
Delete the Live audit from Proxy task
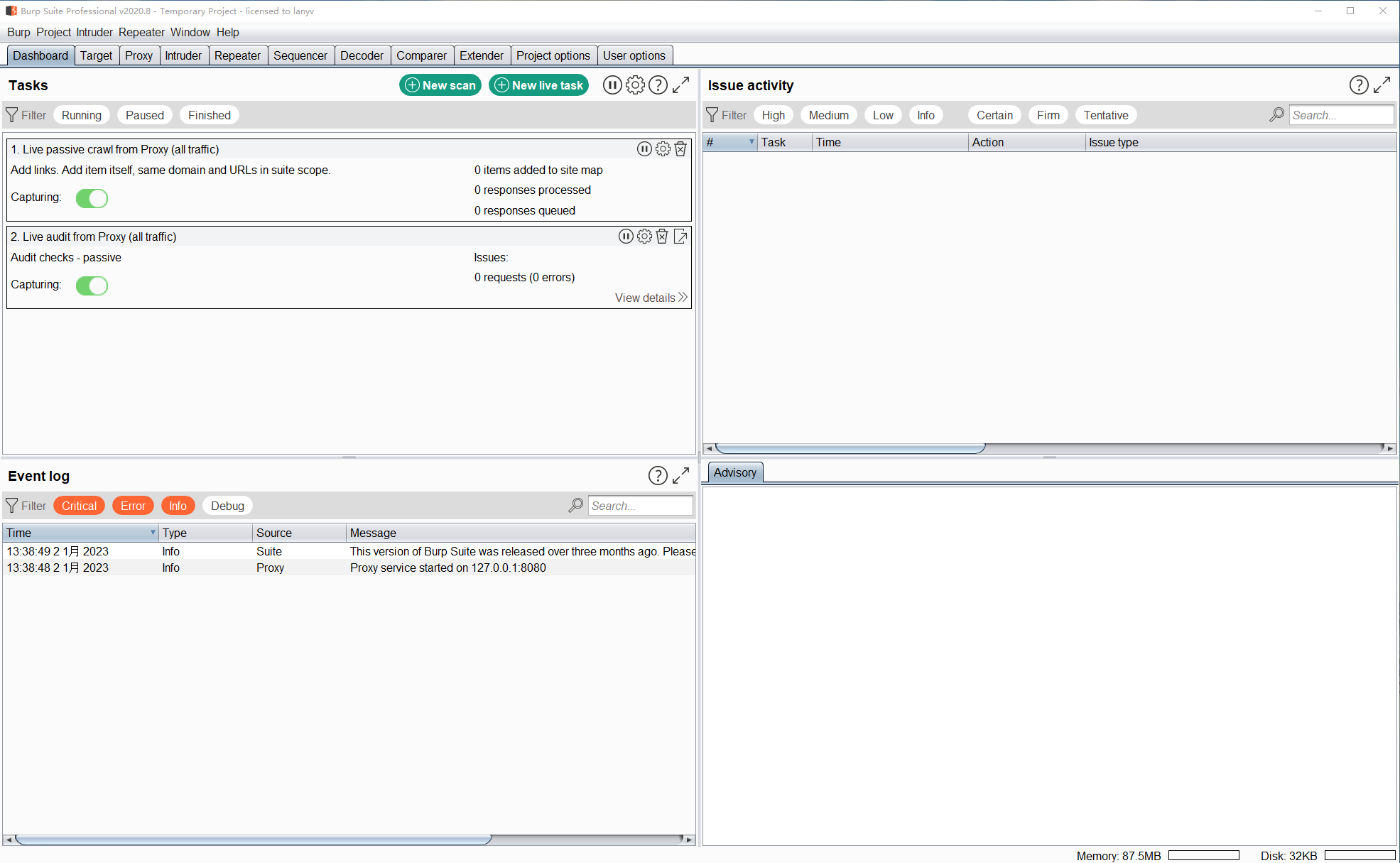[x=662, y=237]
